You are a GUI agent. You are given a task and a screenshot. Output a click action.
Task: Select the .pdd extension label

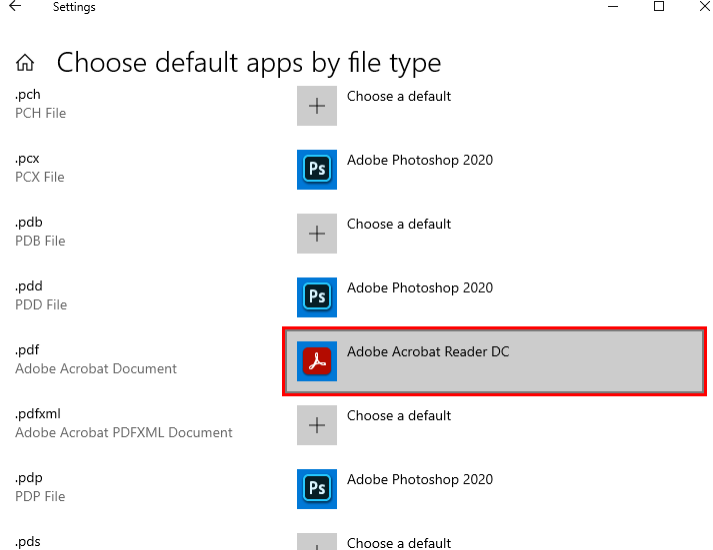tap(29, 286)
